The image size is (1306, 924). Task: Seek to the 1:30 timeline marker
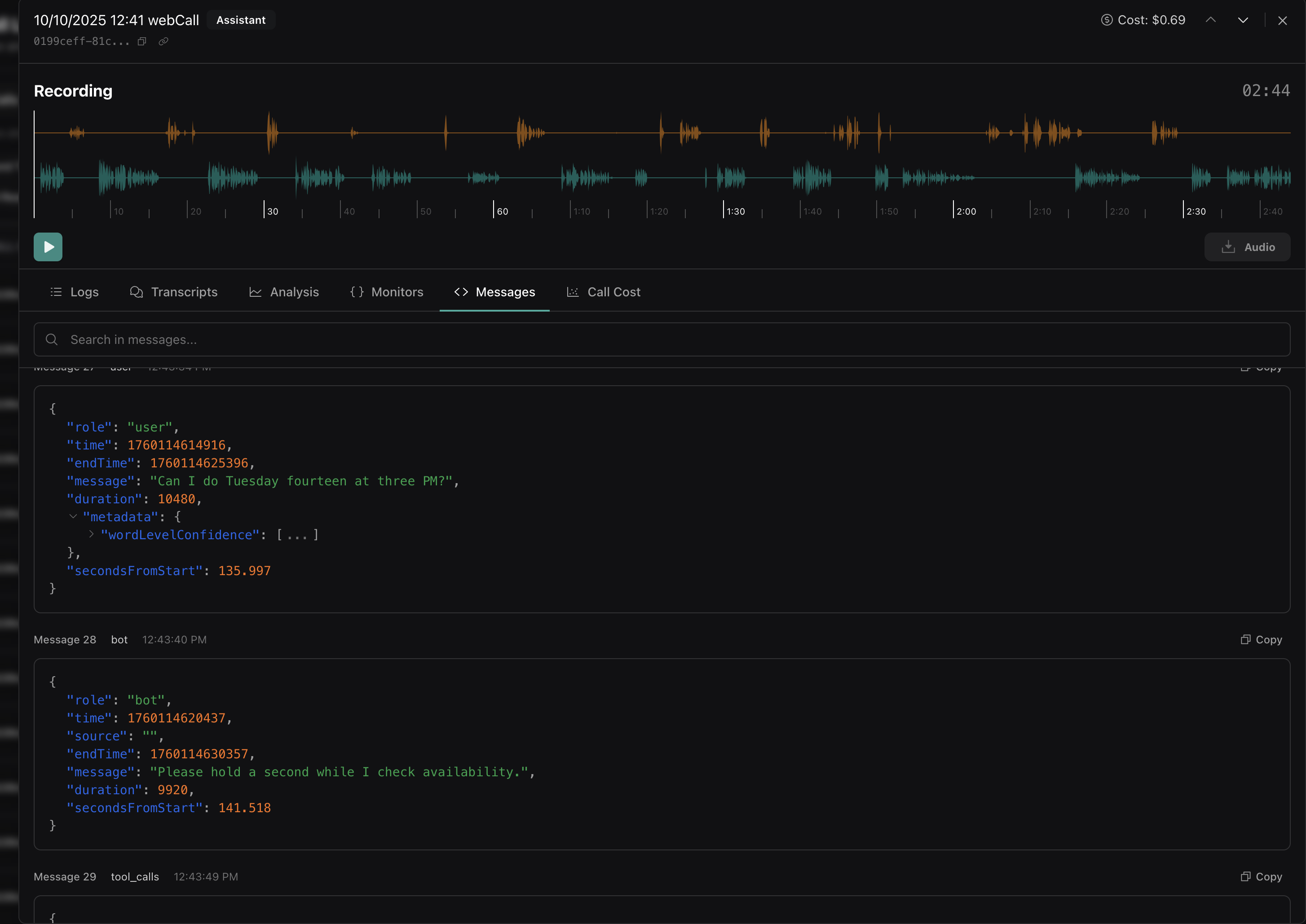(724, 209)
